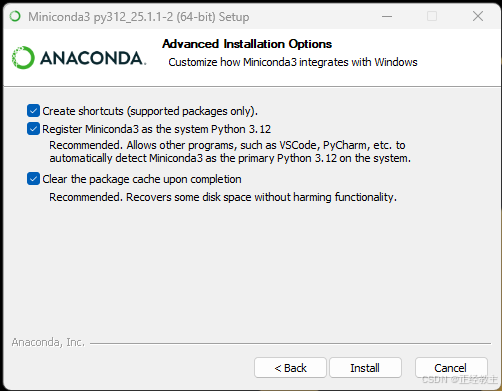This screenshot has width=502, height=391.
Task: Click the Advanced Installation Options heading
Action: click(247, 44)
